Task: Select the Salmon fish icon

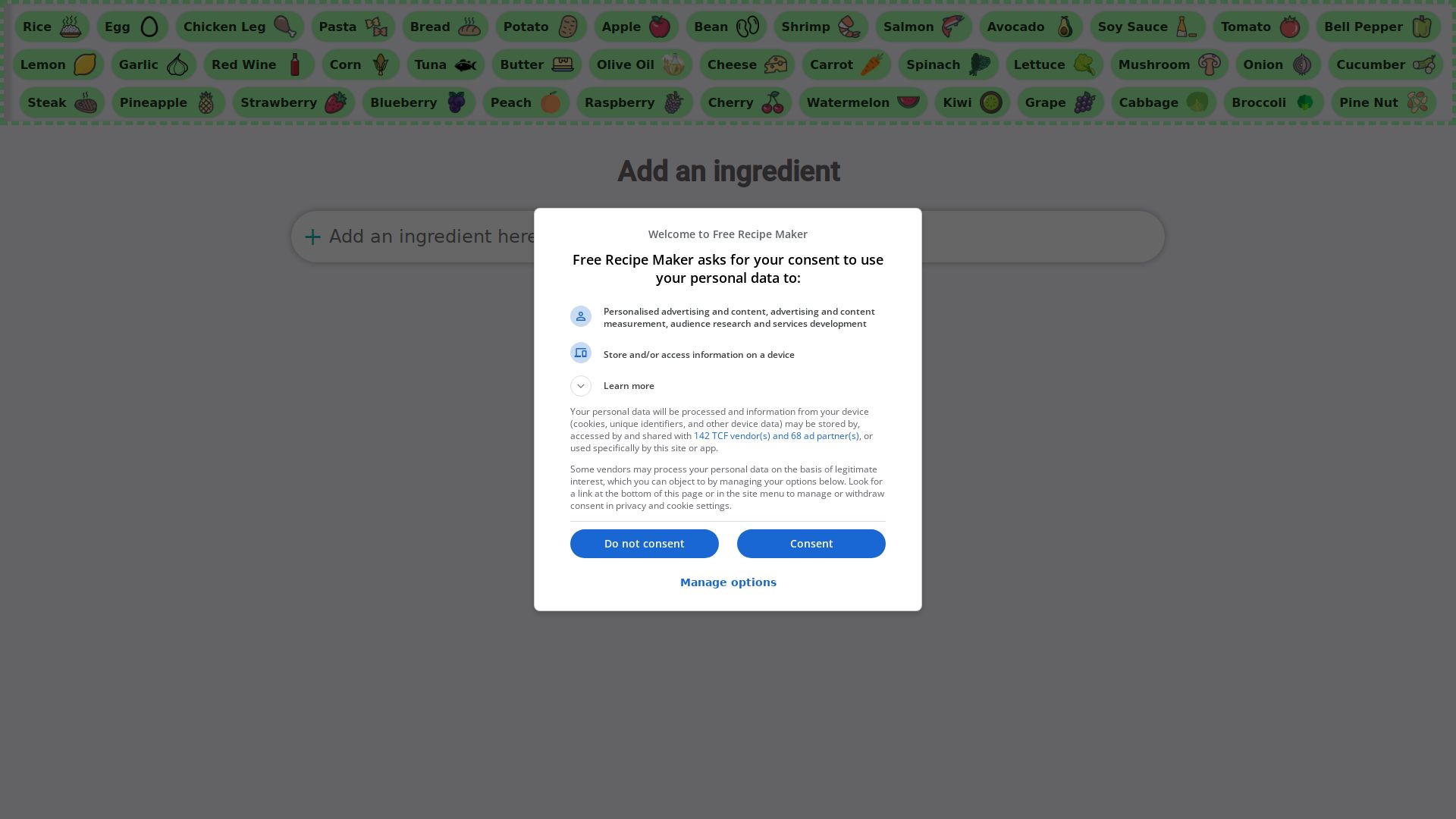Action: click(x=952, y=27)
